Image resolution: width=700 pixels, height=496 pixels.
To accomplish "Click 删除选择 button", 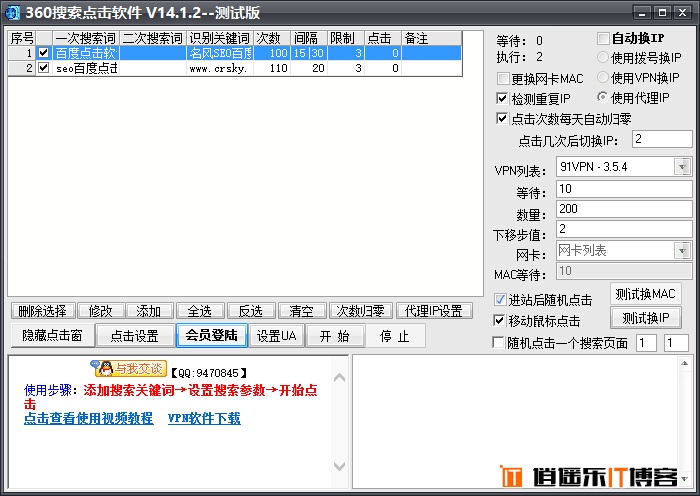I will [43, 311].
